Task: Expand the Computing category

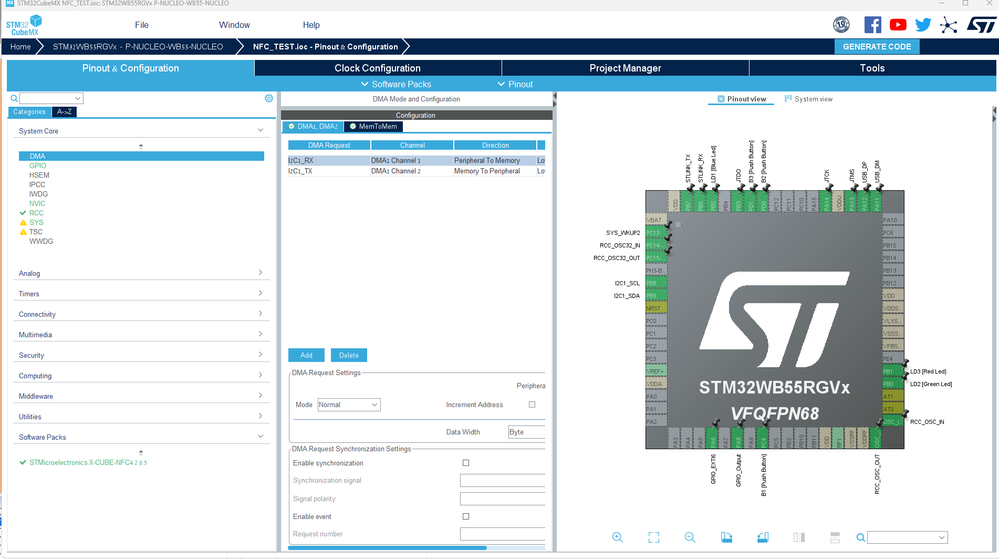Action: pyautogui.click(x=141, y=375)
